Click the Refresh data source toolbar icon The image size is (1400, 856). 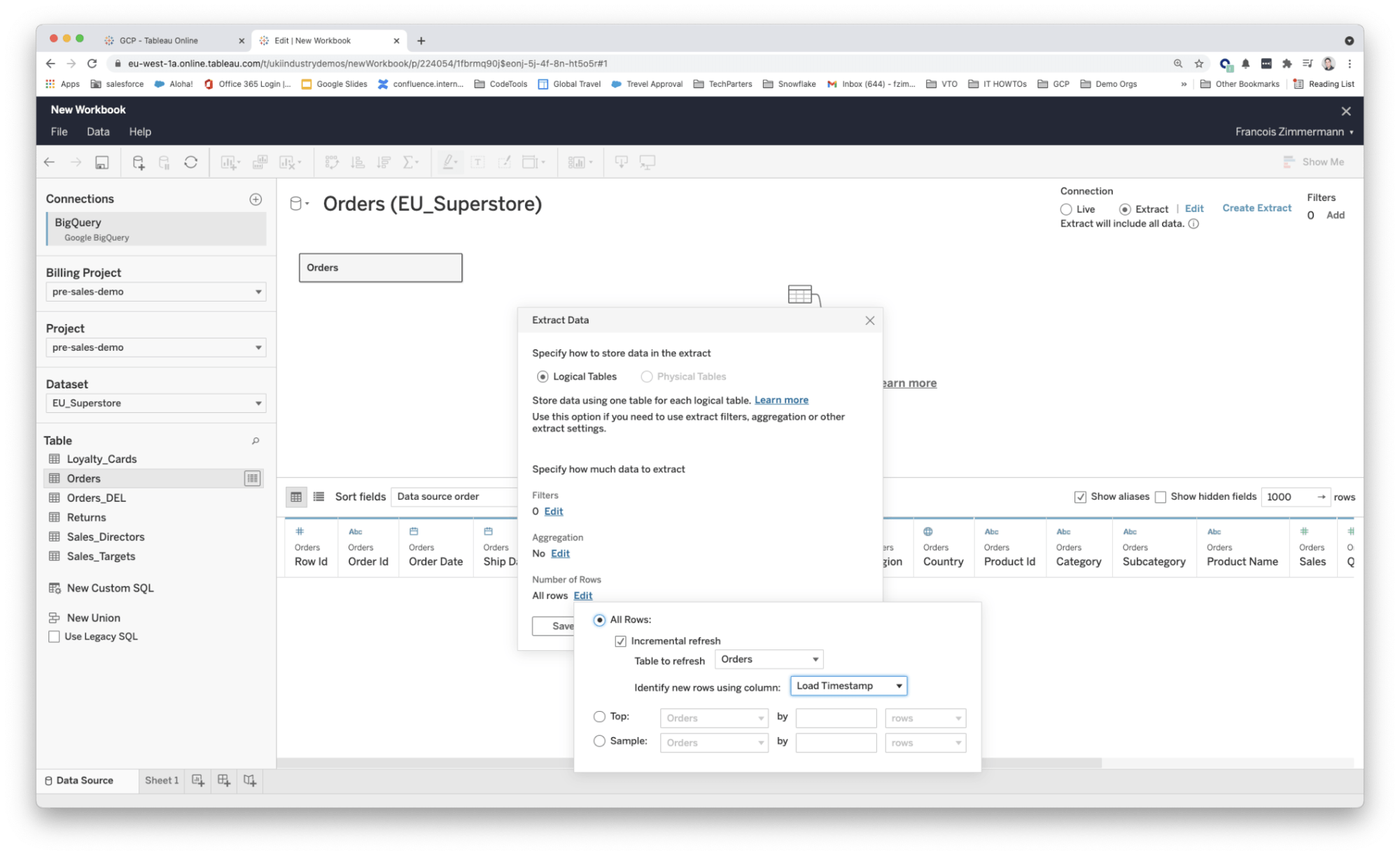pyautogui.click(x=190, y=162)
